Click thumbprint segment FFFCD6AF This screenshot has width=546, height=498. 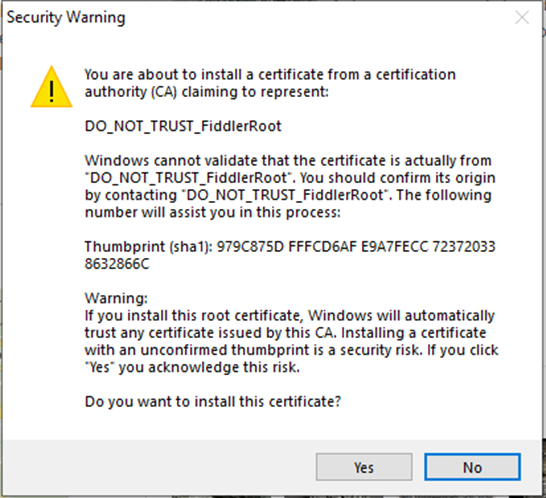pyautogui.click(x=323, y=247)
